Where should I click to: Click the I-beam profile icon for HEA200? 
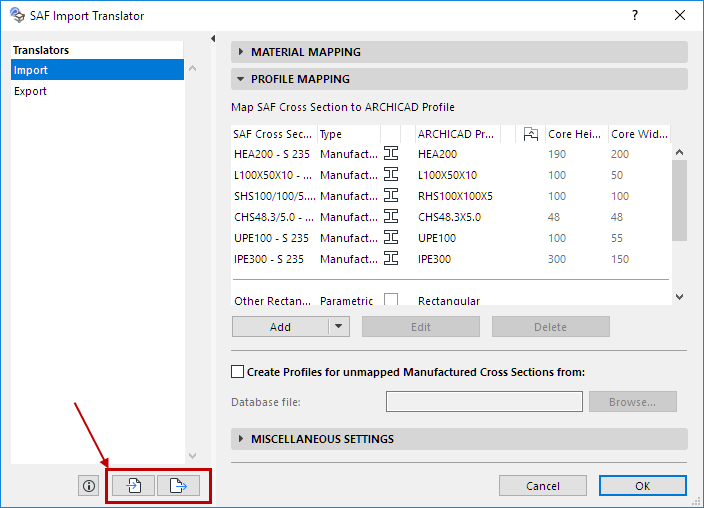pos(391,154)
